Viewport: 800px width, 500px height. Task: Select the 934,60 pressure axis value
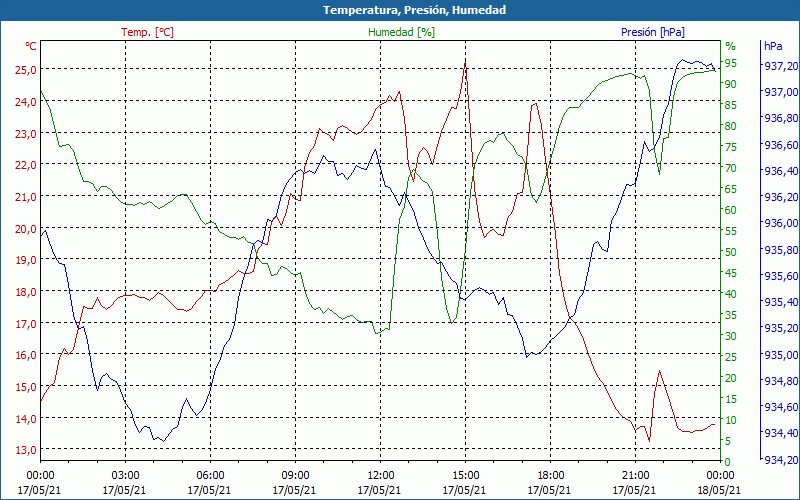[782, 407]
